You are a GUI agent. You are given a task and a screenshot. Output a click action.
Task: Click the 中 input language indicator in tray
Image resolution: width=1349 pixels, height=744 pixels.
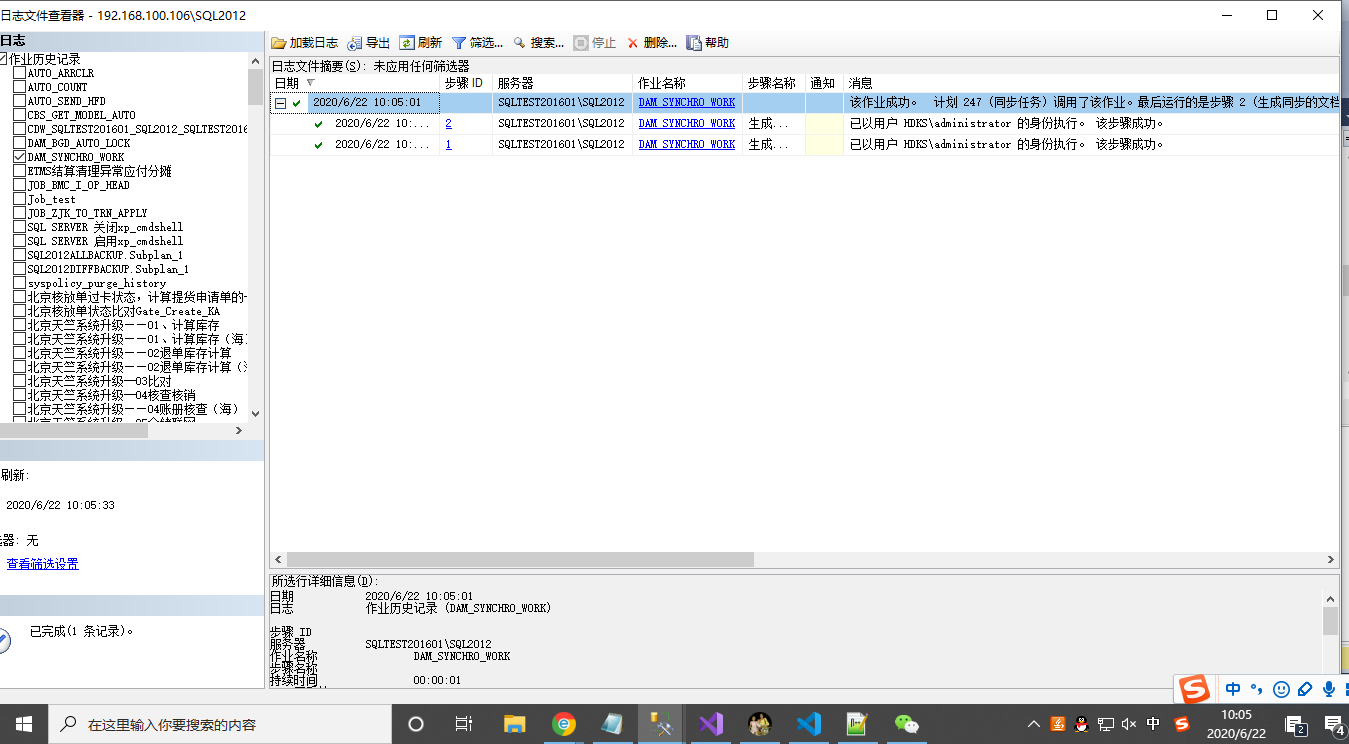point(1153,724)
